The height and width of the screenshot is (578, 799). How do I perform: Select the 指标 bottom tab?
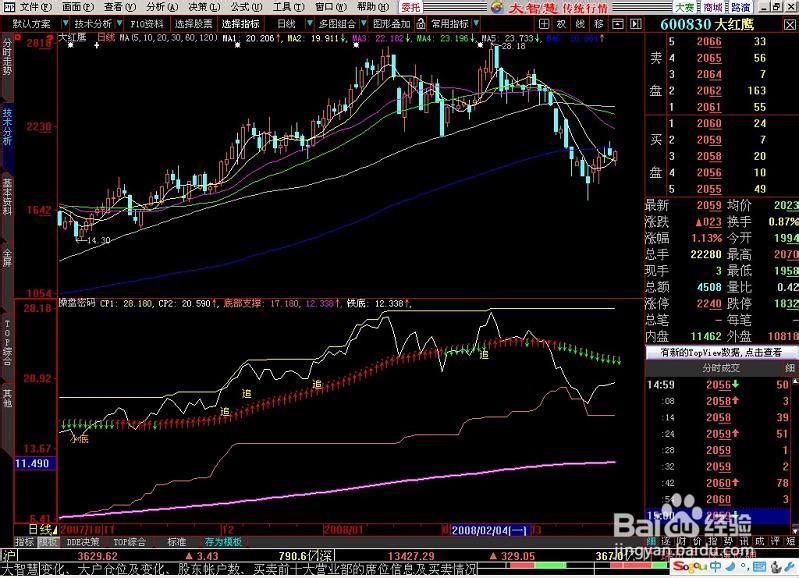point(24,542)
